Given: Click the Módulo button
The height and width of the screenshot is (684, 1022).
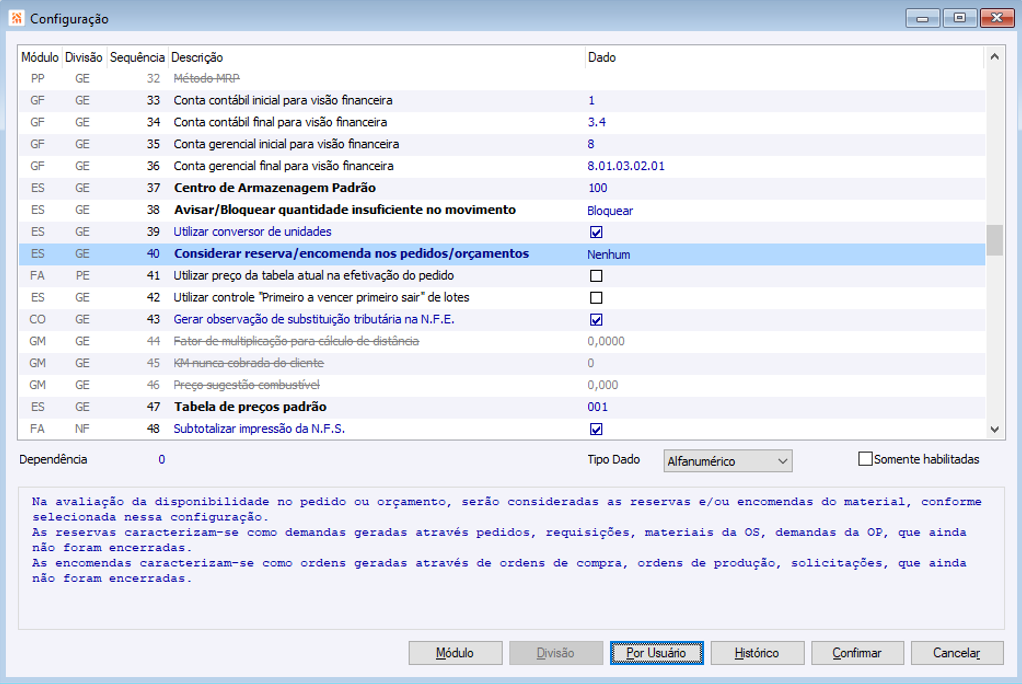Looking at the screenshot, I should pos(455,653).
